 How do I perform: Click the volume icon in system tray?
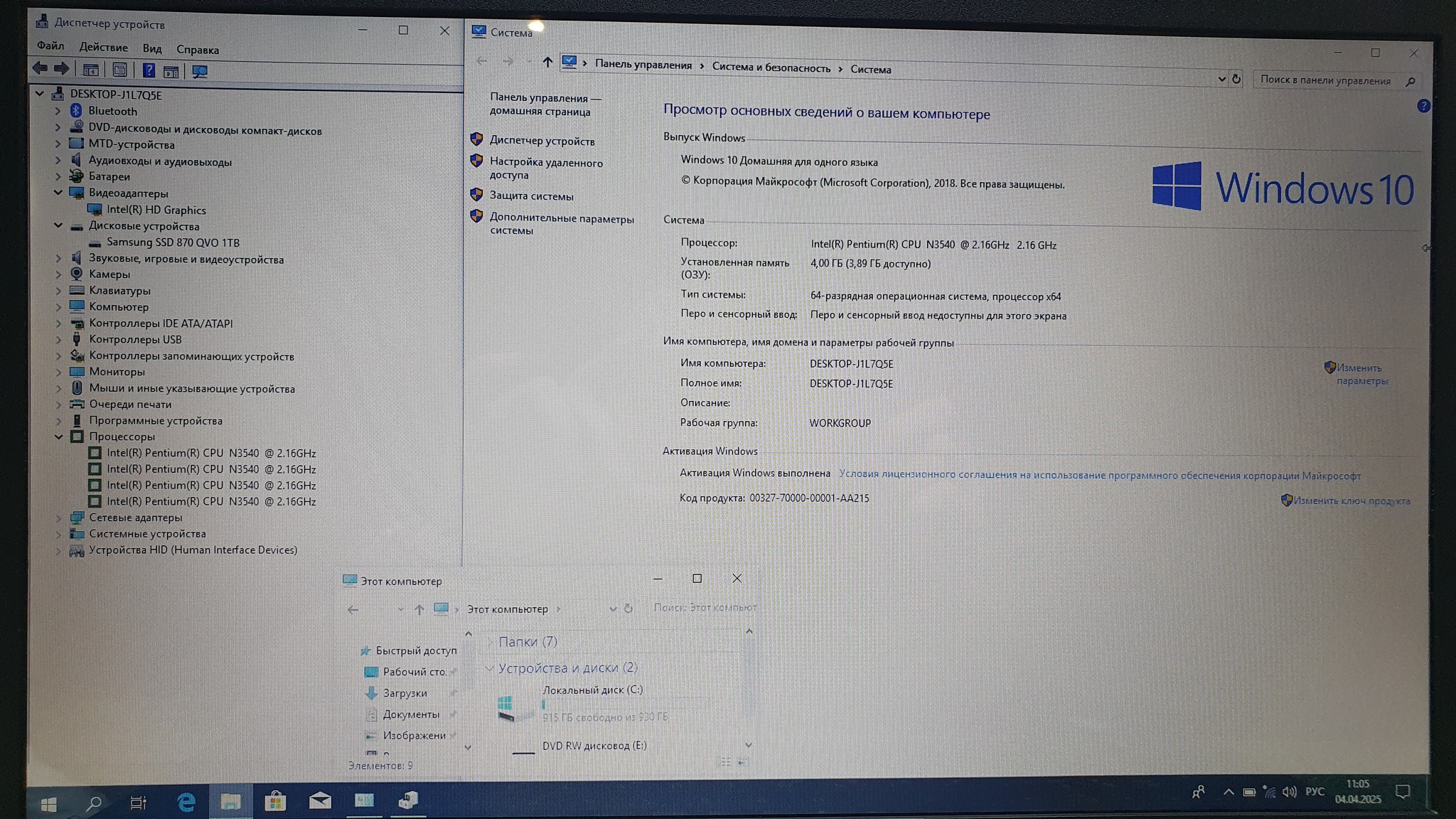tap(1289, 792)
